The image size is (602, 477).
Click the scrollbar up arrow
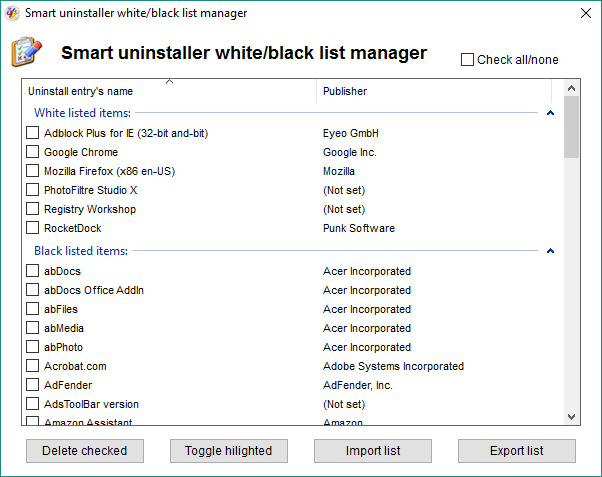click(571, 88)
